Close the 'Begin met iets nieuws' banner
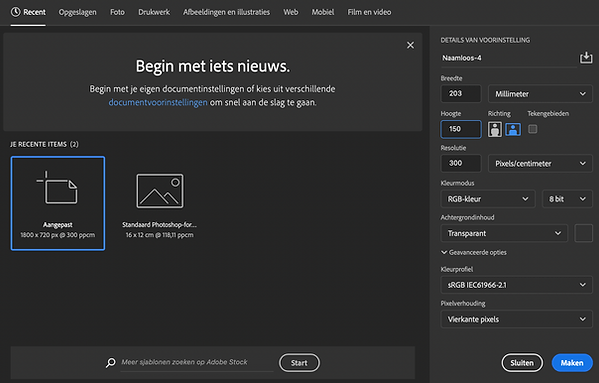The width and height of the screenshot is (599, 383). (410, 45)
